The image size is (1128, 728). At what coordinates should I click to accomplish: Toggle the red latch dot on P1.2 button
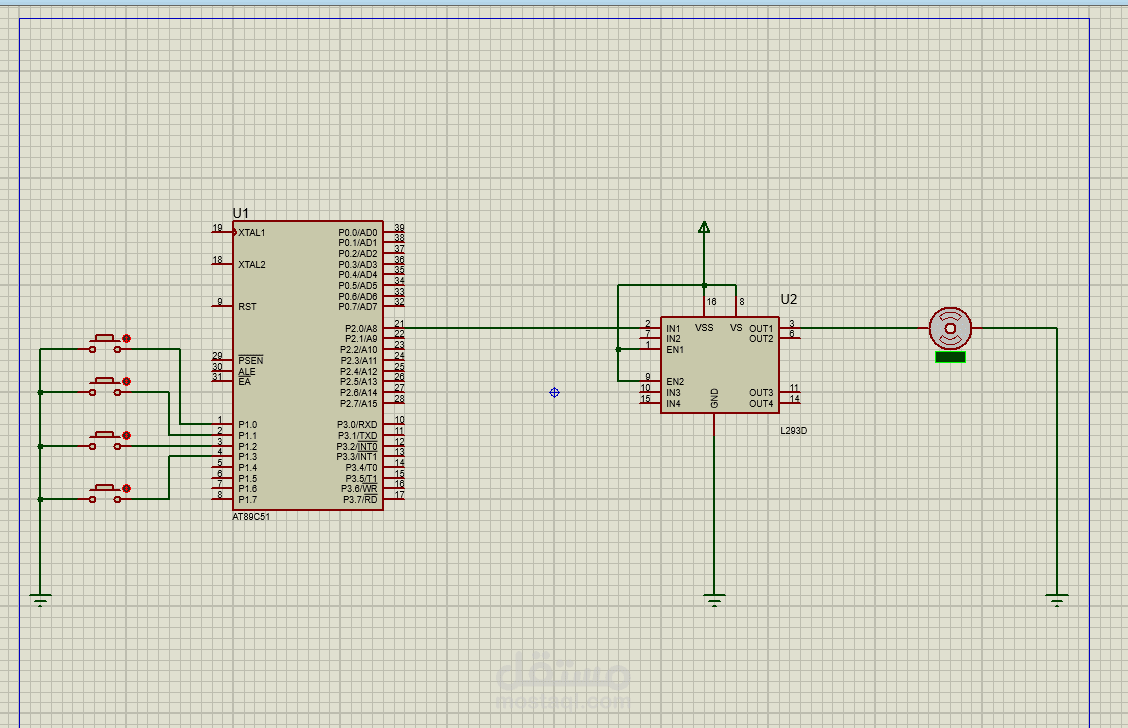point(127,435)
